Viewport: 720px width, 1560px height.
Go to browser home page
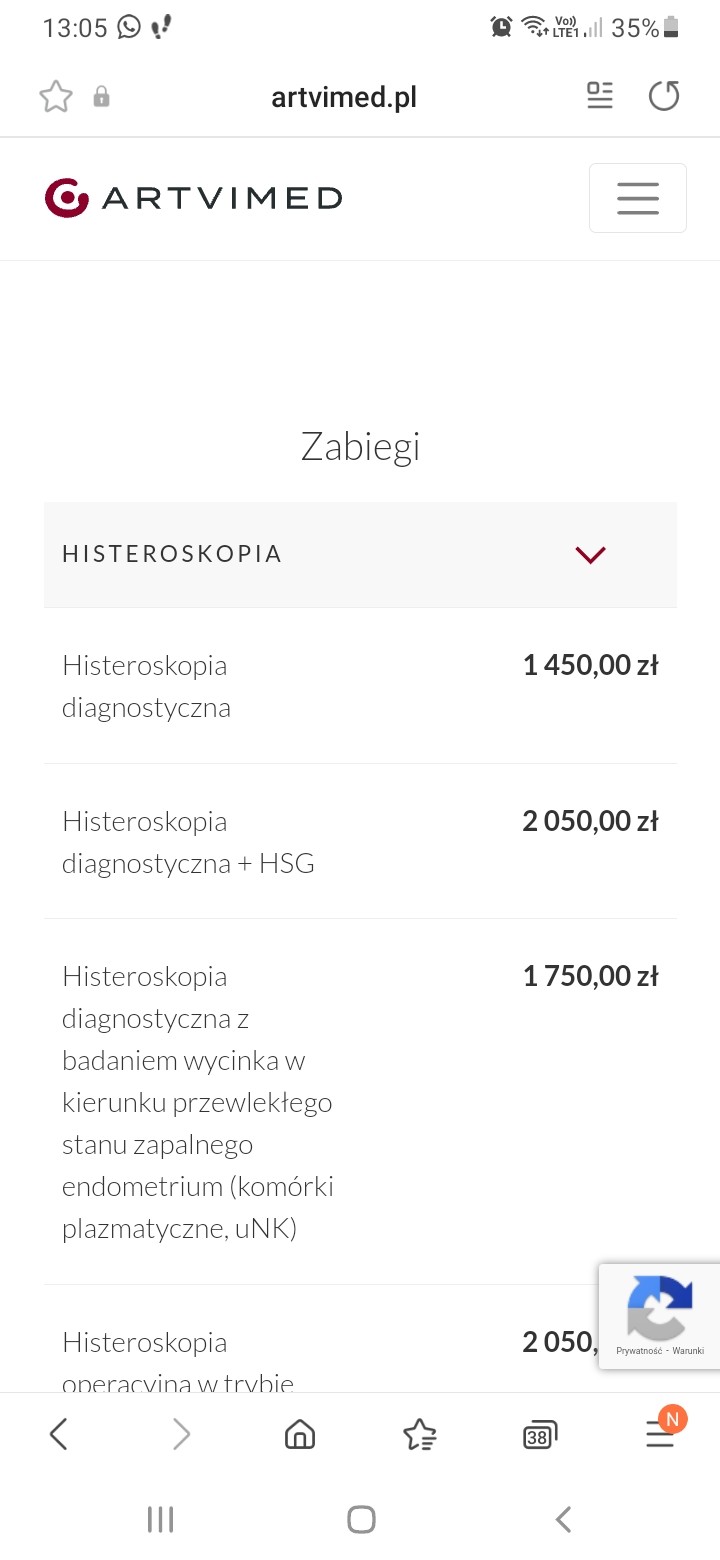299,1435
